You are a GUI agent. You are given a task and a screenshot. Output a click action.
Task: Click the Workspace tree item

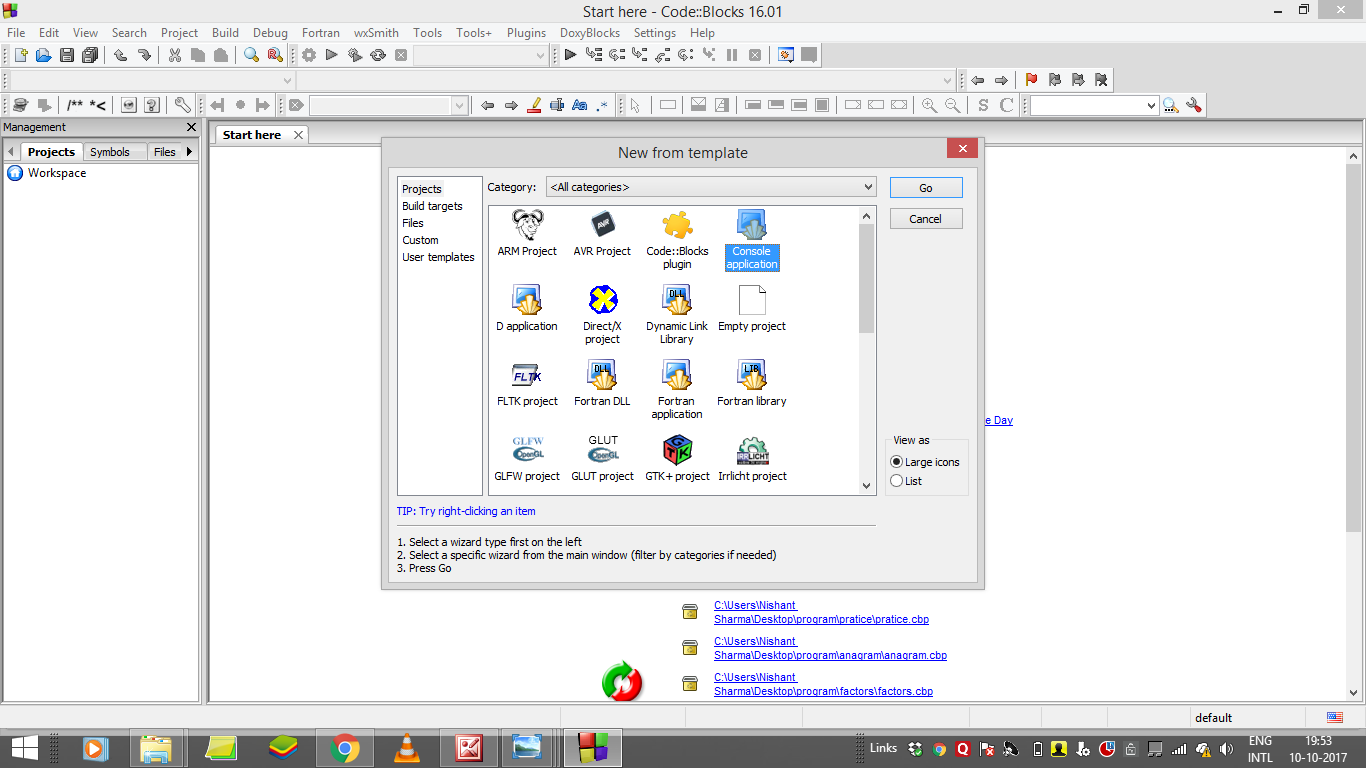57,173
